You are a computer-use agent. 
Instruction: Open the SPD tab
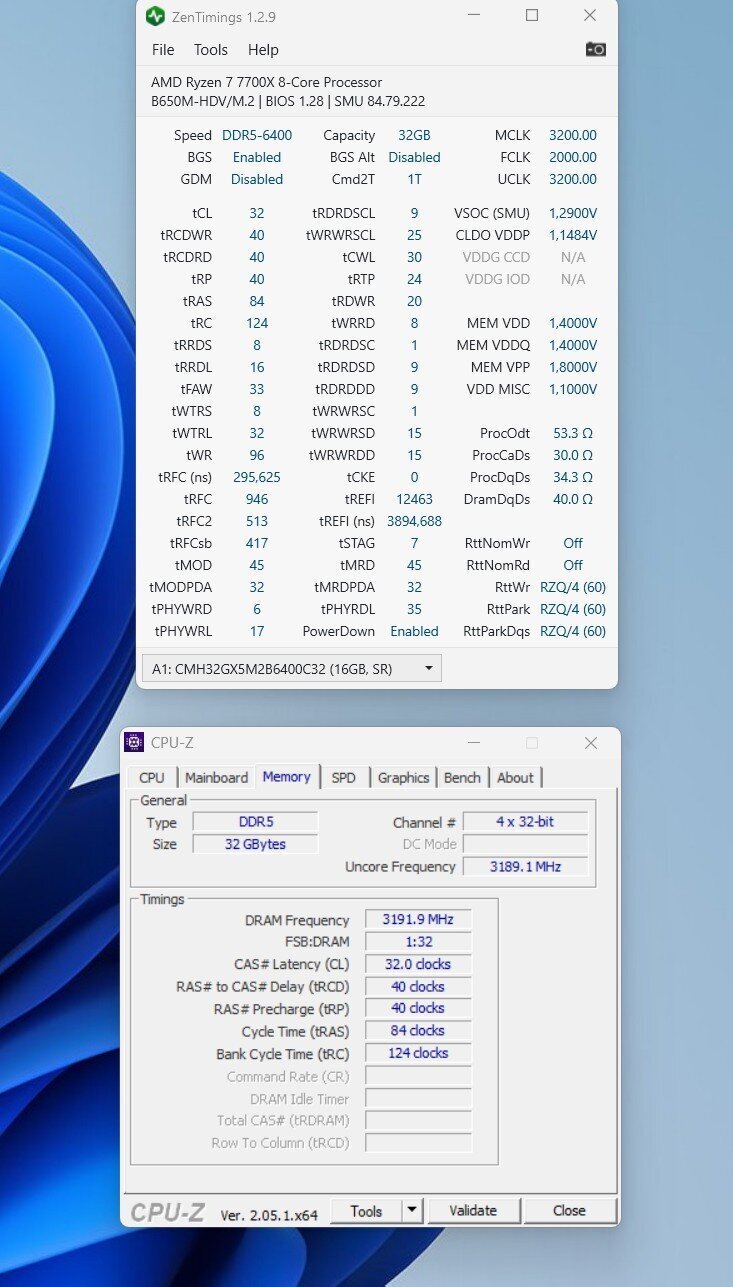(x=343, y=778)
